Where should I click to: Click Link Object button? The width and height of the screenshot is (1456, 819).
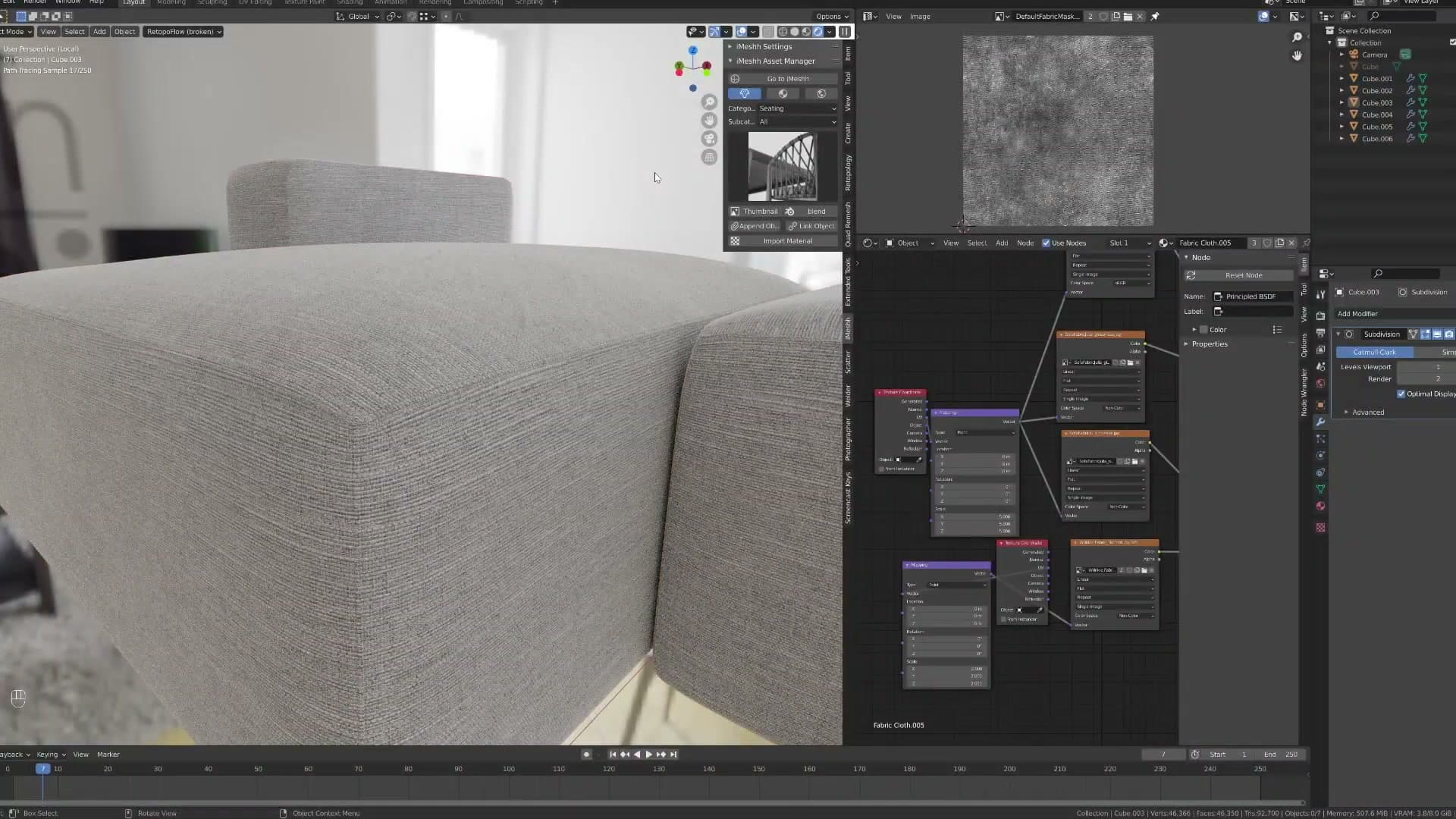pyautogui.click(x=811, y=226)
